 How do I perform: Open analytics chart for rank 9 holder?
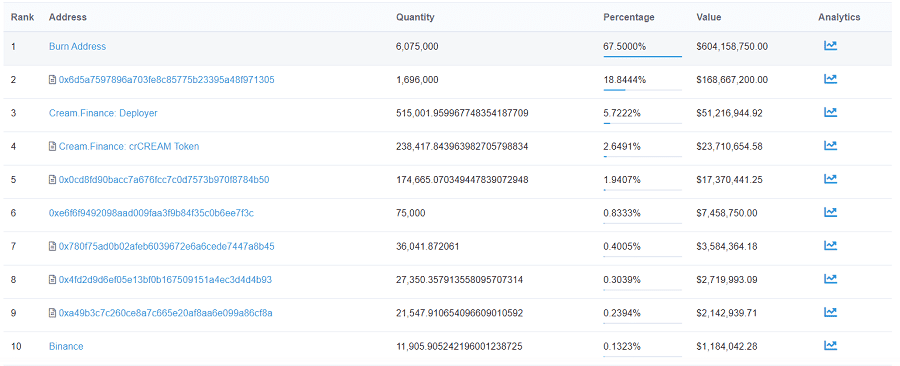830,312
